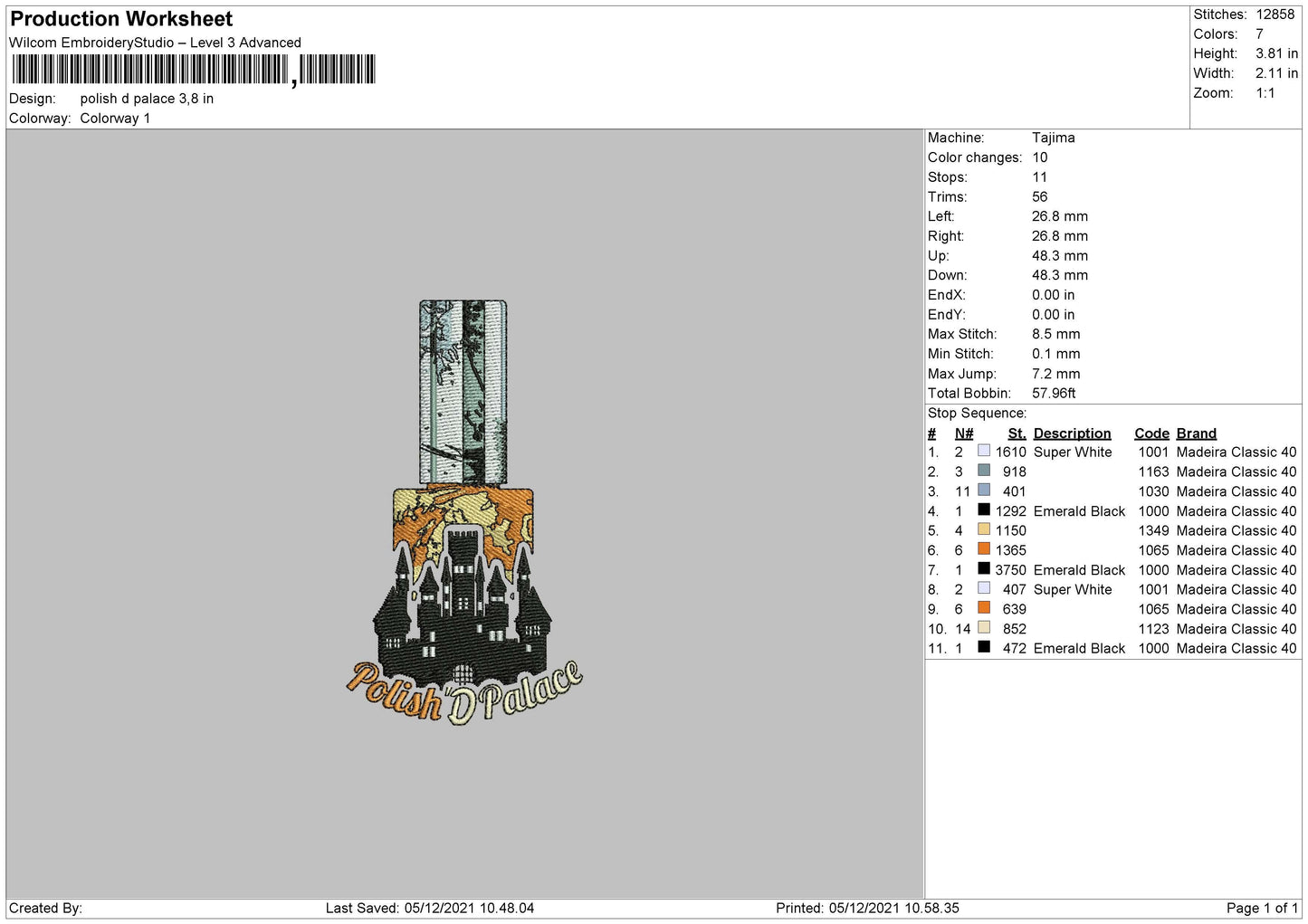Select the Colors value "7"
Image resolution: width=1308 pixels, height=924 pixels.
pos(1259,34)
